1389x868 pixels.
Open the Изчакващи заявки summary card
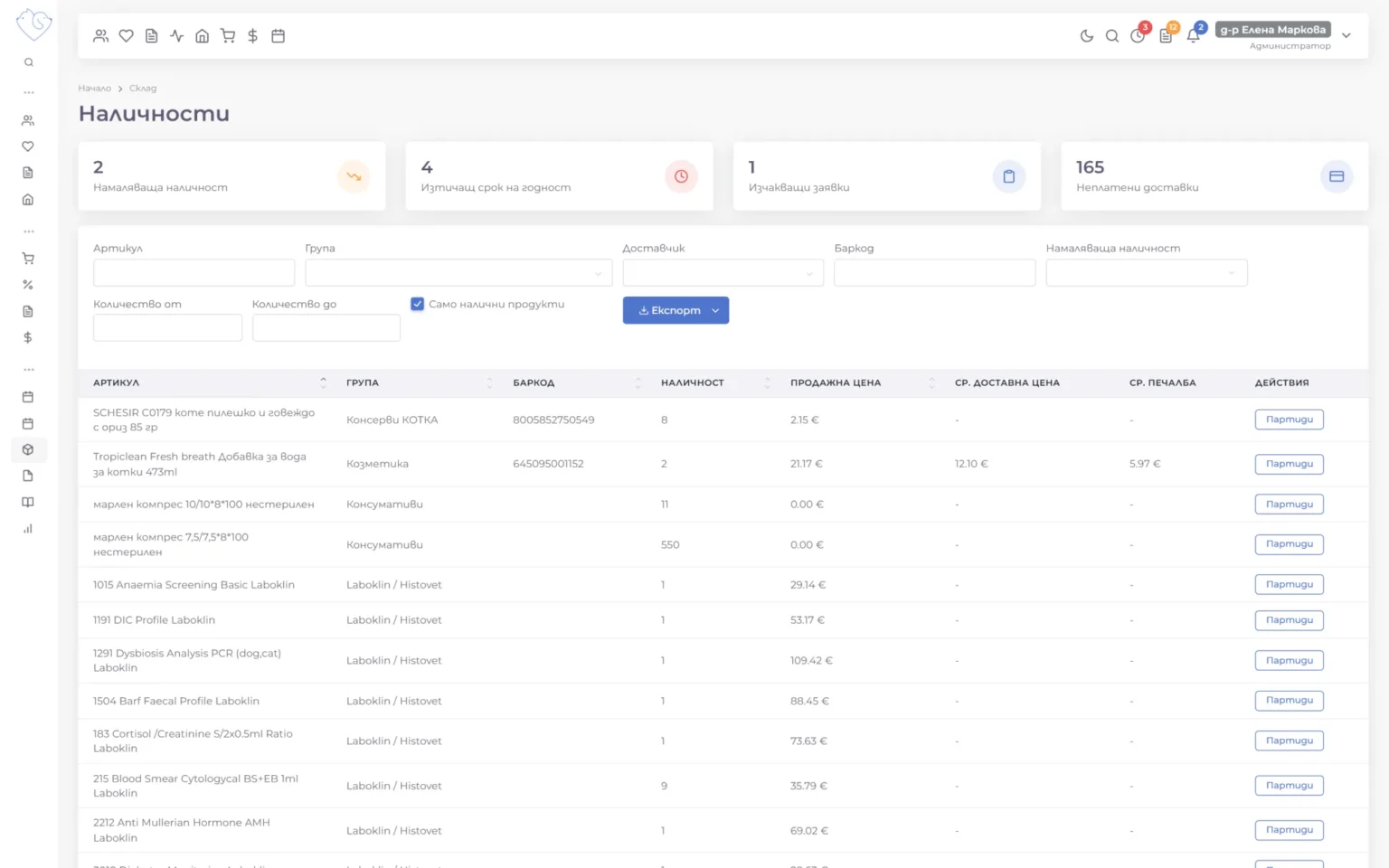pyautogui.click(x=887, y=176)
